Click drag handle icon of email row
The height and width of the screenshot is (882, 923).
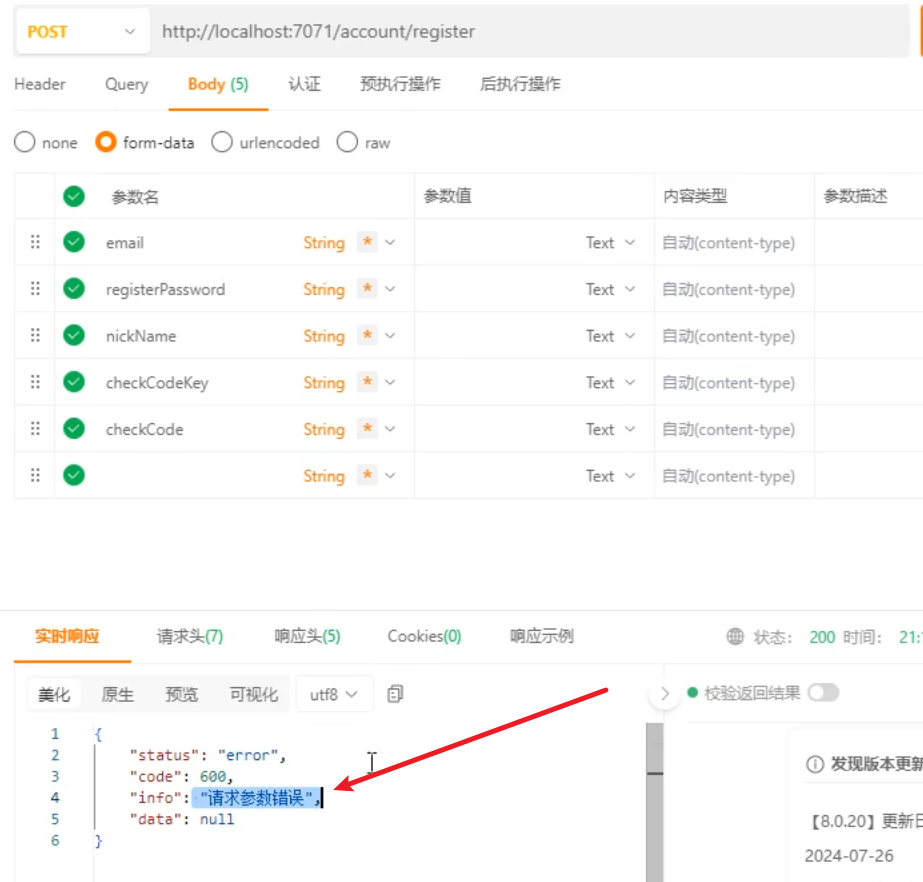click(x=35, y=242)
